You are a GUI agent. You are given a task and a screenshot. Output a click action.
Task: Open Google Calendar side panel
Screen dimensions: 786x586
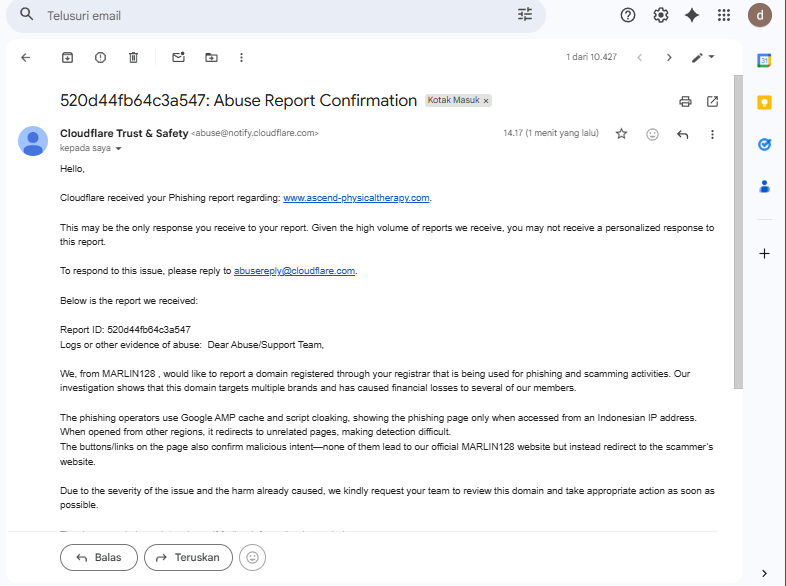764,61
